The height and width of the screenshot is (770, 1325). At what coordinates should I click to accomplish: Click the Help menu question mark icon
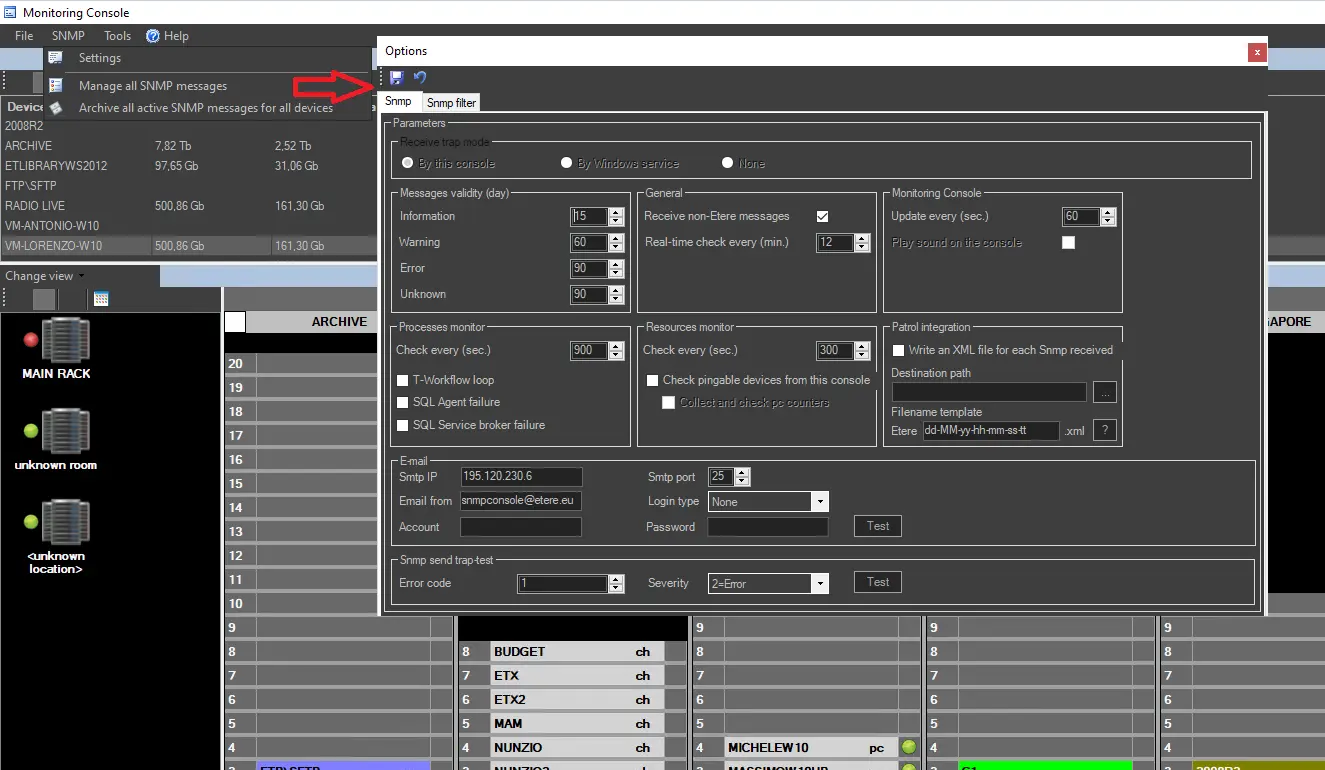tap(153, 36)
